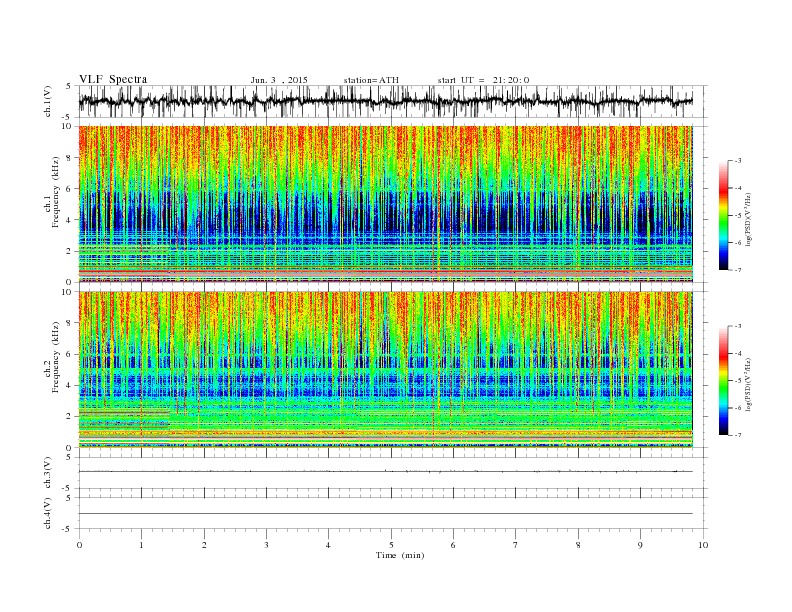This screenshot has height=612, width=792.
Task: Click the time axis tick label "2"
Action: point(204,545)
